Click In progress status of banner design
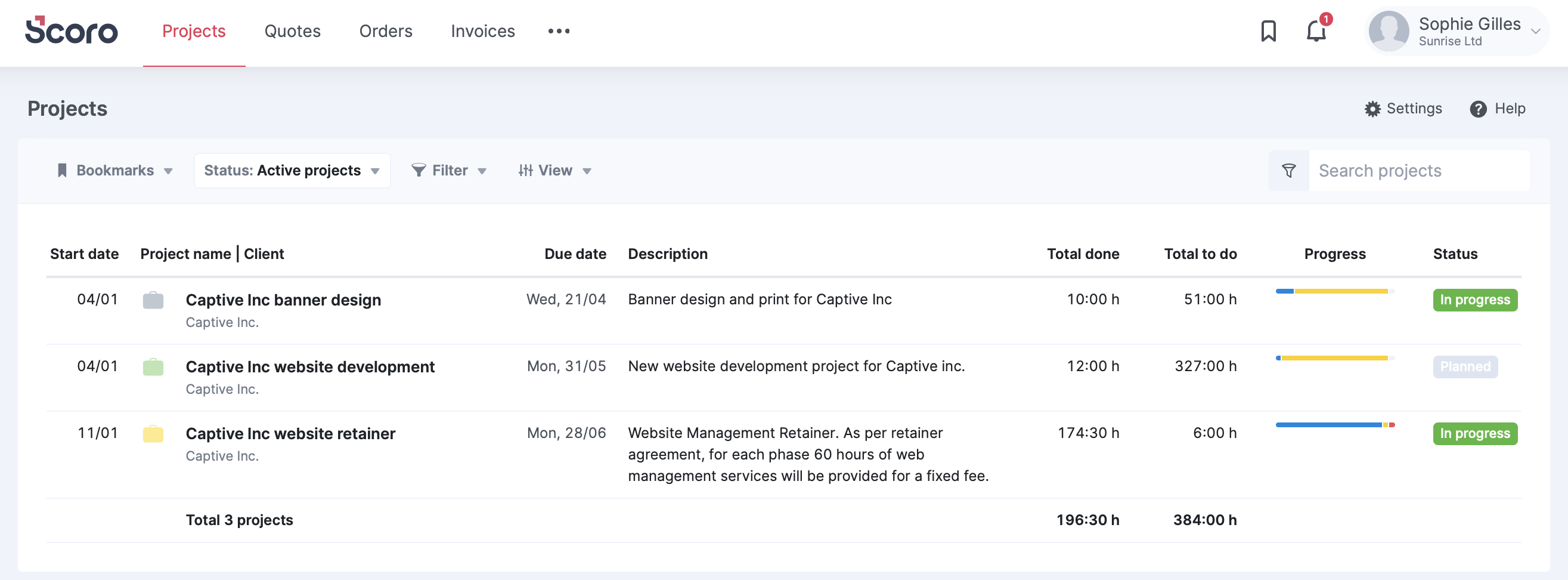This screenshot has height=580, width=1568. point(1475,300)
